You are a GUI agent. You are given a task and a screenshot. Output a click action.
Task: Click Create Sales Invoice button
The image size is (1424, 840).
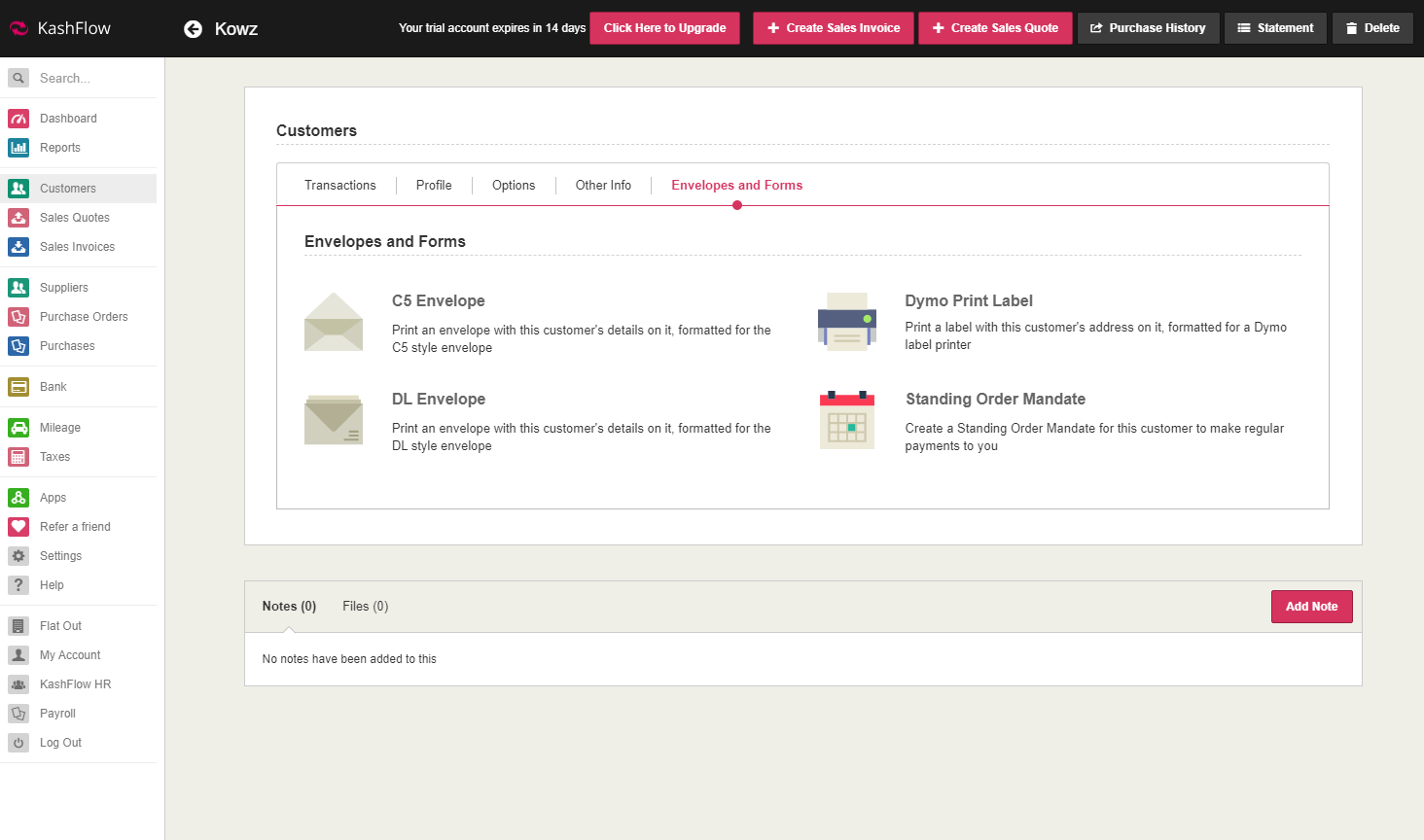click(834, 28)
